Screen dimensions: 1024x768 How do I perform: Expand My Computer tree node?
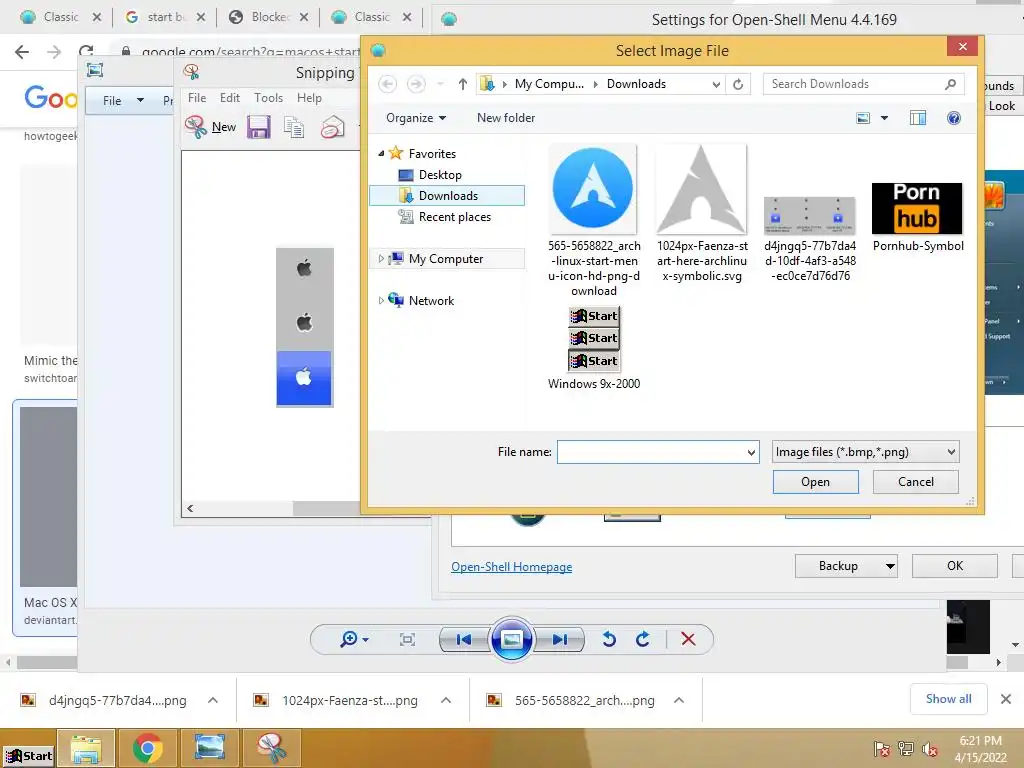[381, 259]
